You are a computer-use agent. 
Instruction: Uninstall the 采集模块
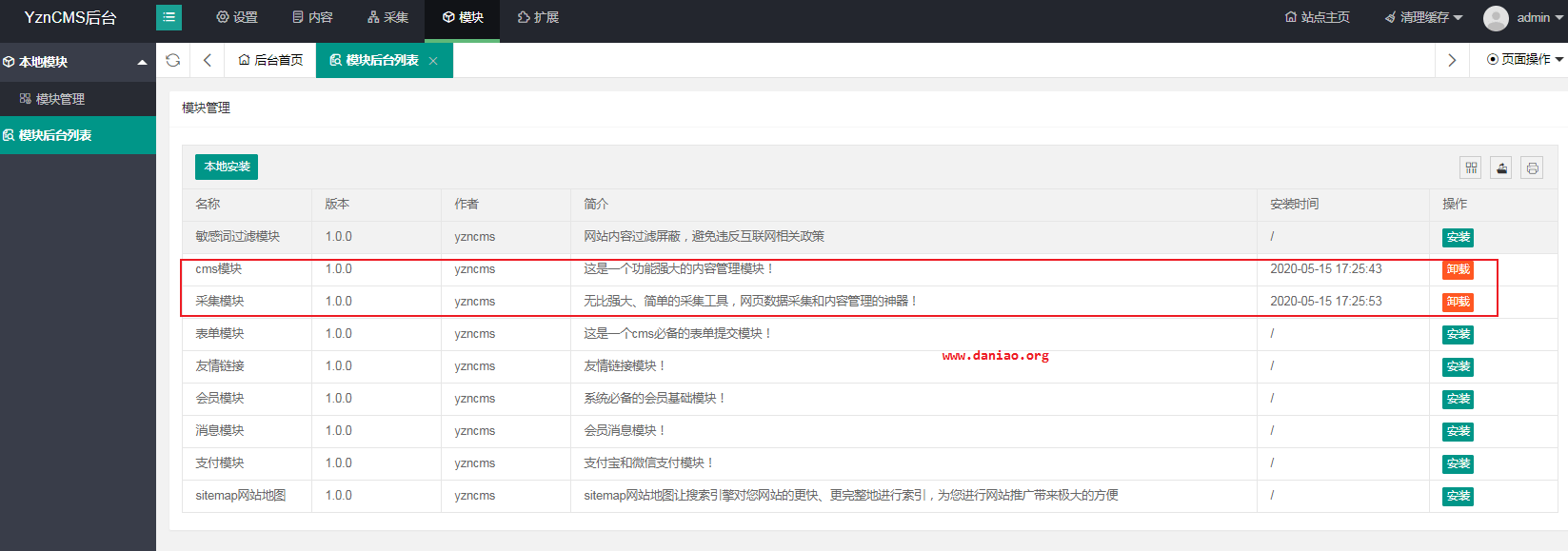tap(1458, 302)
